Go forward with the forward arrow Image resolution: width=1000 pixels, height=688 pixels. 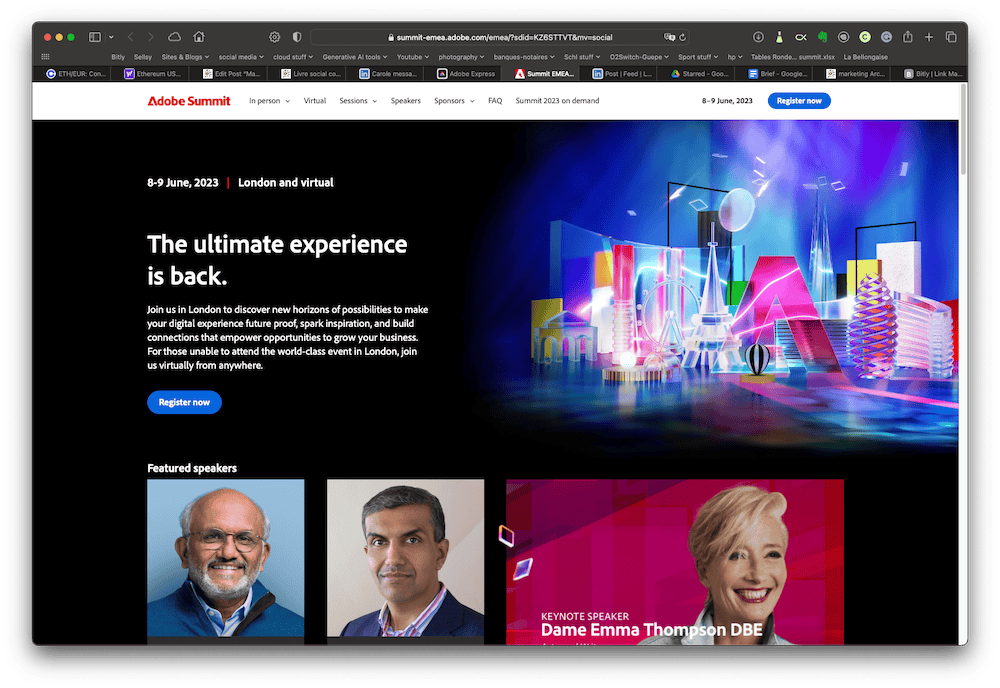click(x=151, y=37)
